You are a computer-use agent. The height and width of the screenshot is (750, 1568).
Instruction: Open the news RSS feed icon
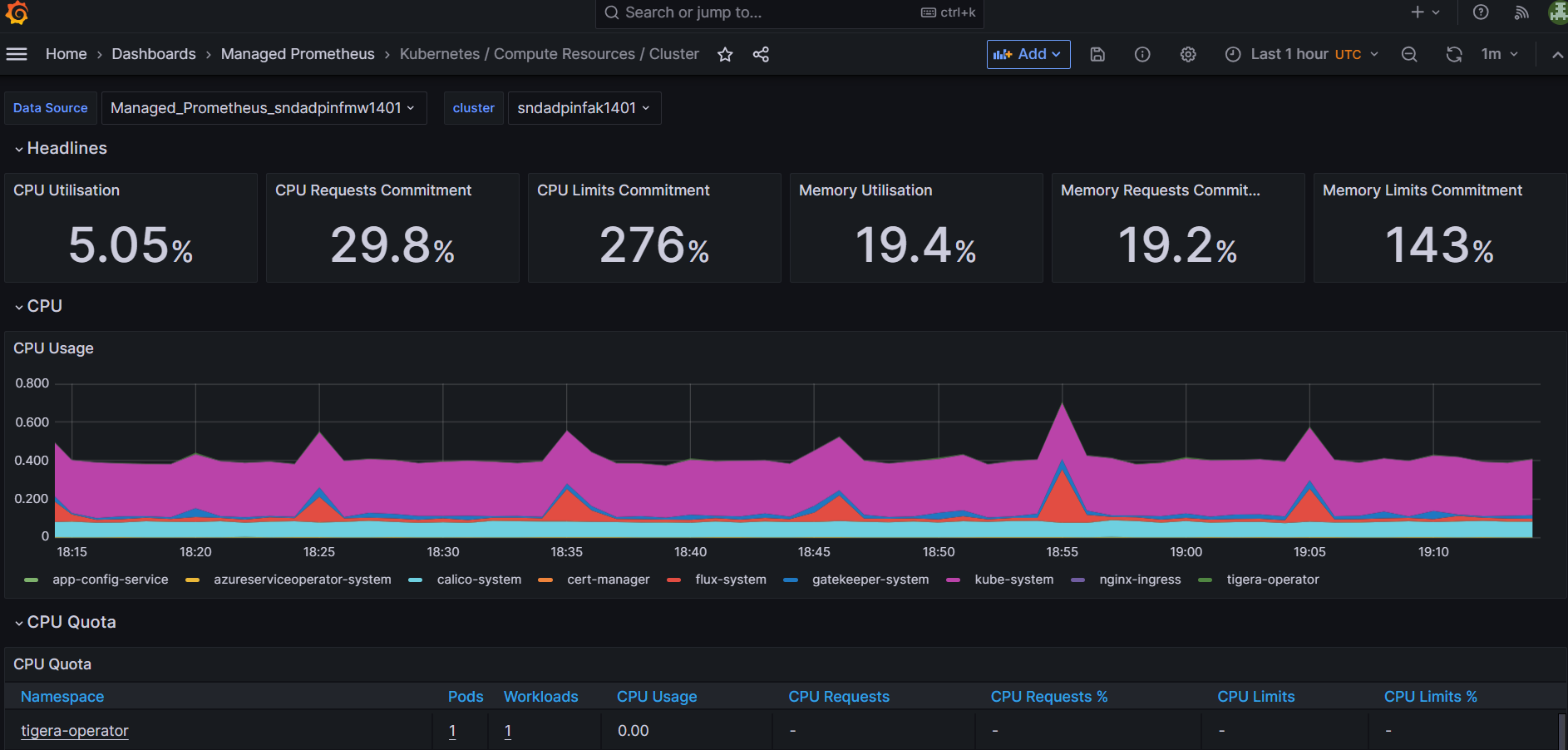(1521, 12)
